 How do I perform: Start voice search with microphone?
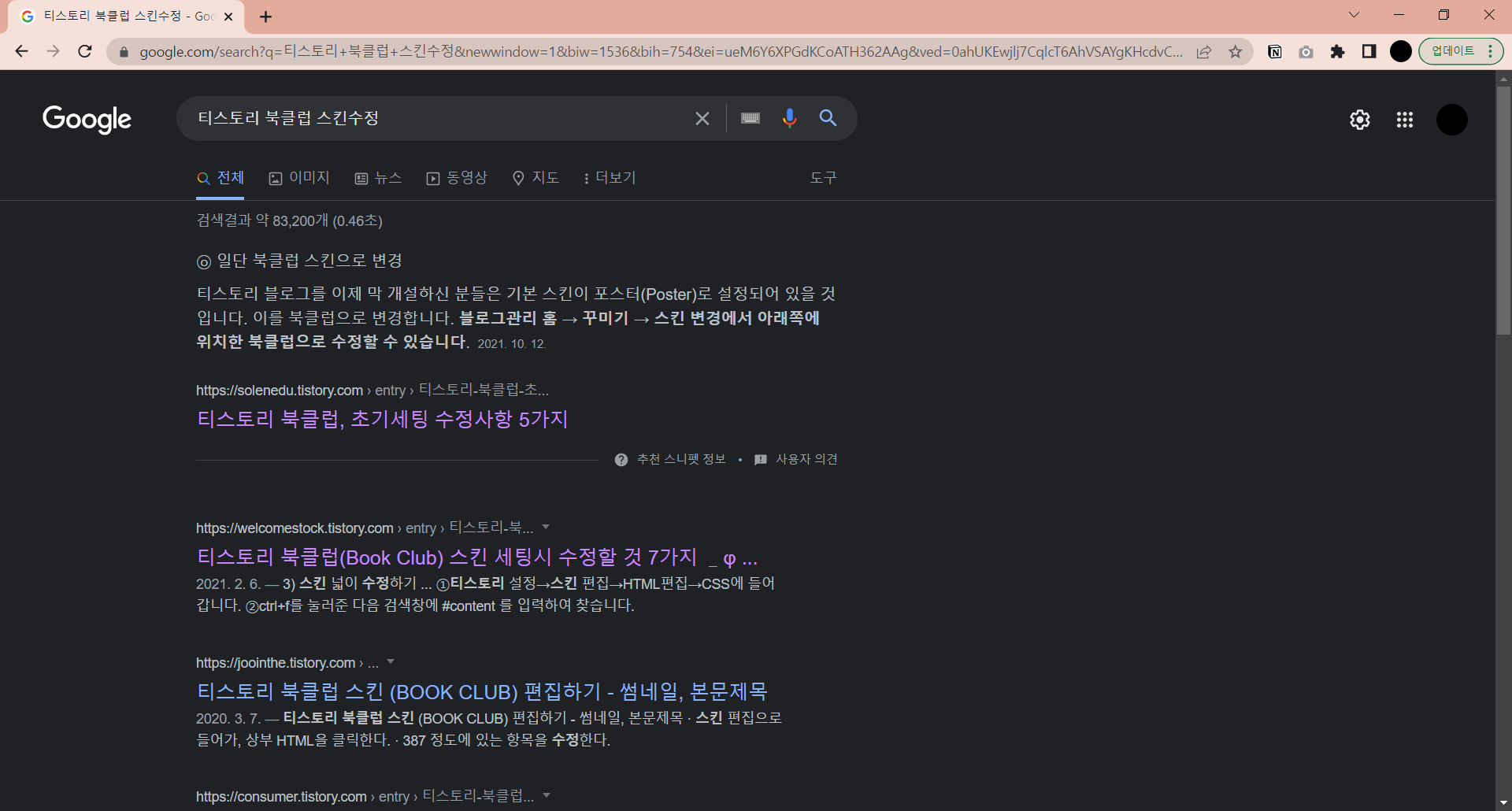click(x=790, y=118)
